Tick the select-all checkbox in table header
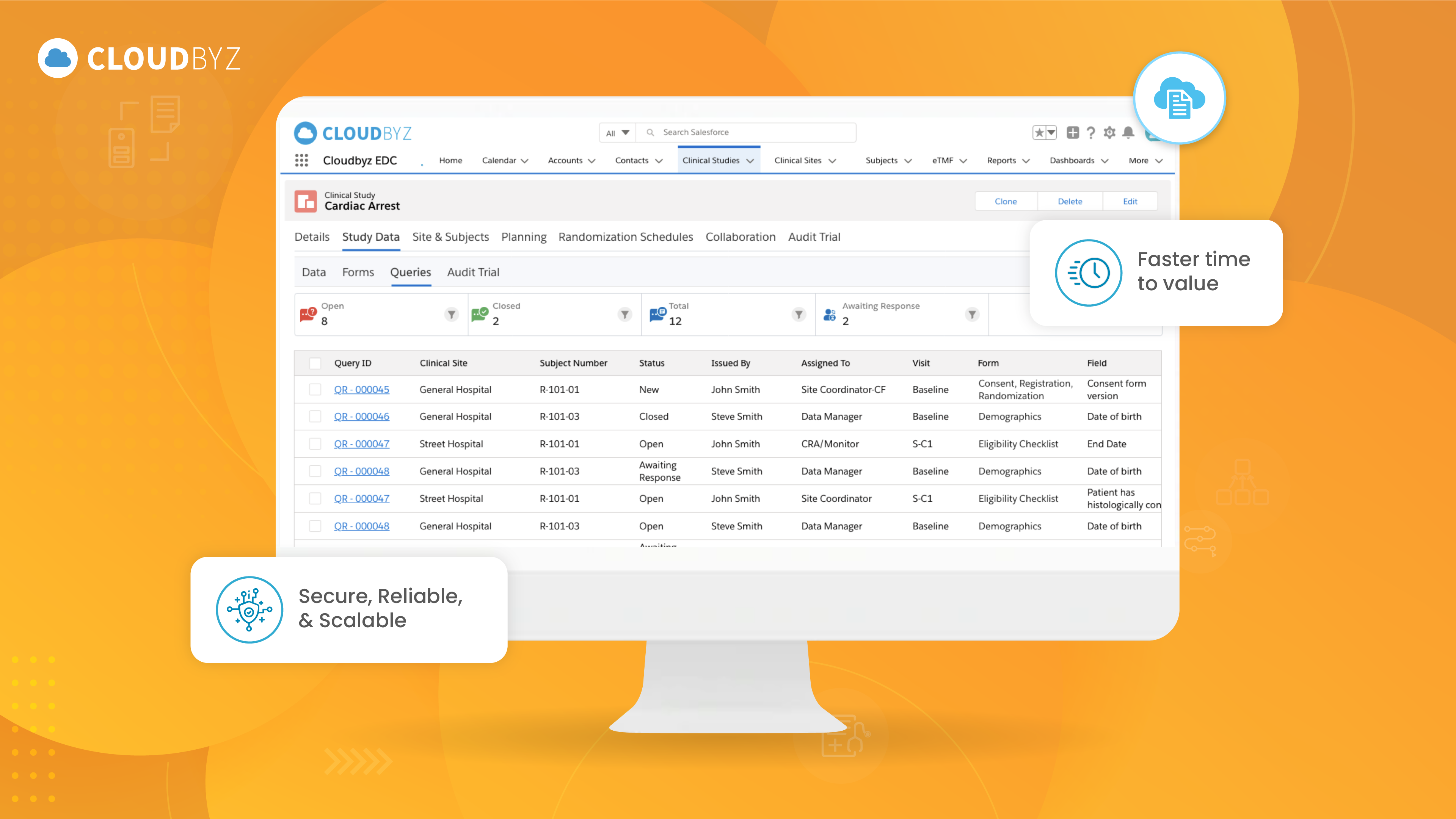The image size is (1456, 819). click(x=315, y=363)
